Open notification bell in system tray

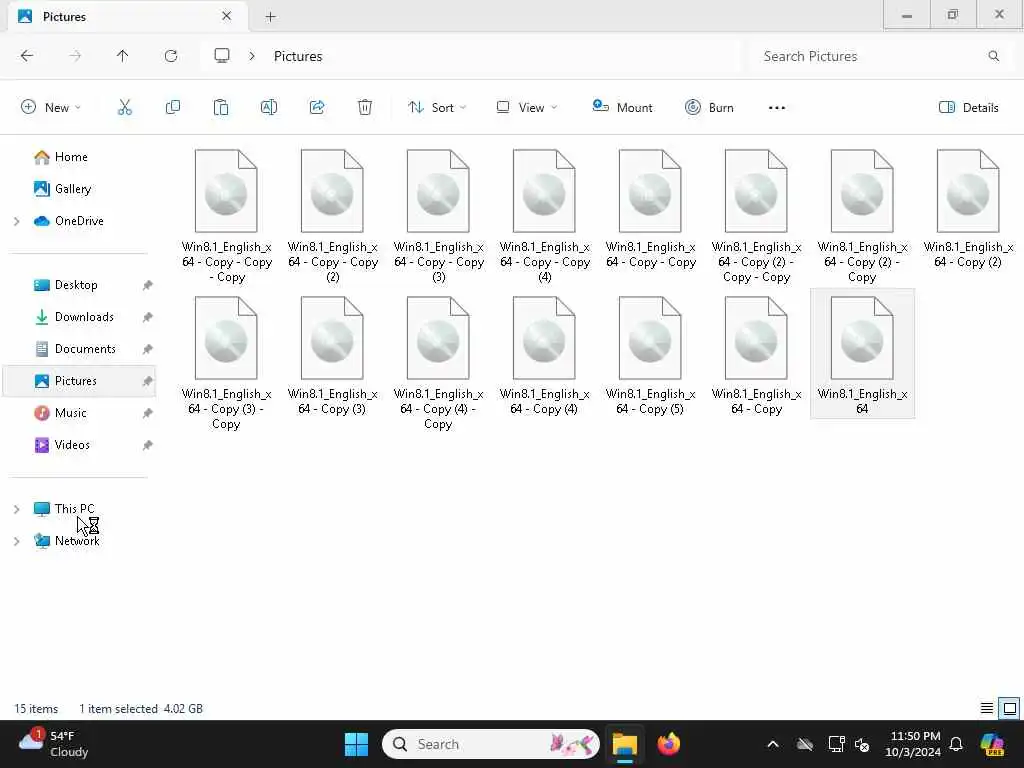956,744
